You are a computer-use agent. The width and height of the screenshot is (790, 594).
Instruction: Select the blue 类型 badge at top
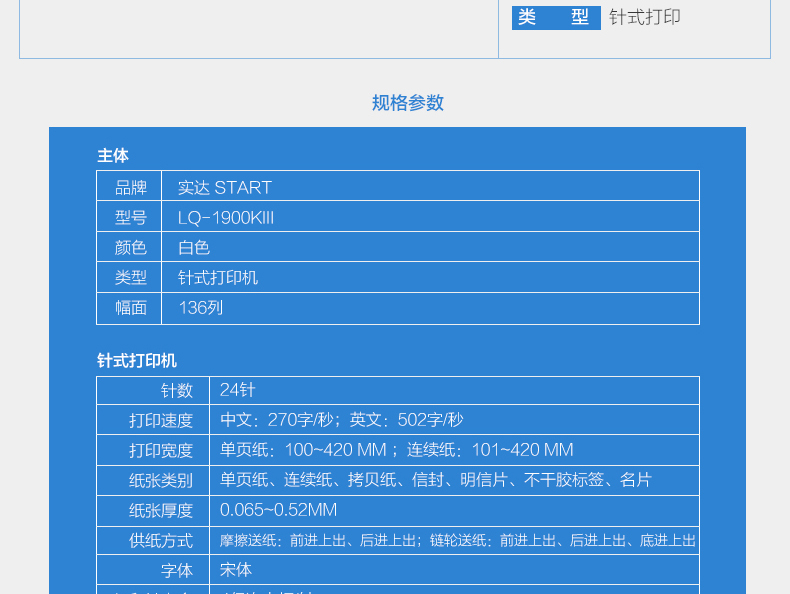click(x=555, y=18)
